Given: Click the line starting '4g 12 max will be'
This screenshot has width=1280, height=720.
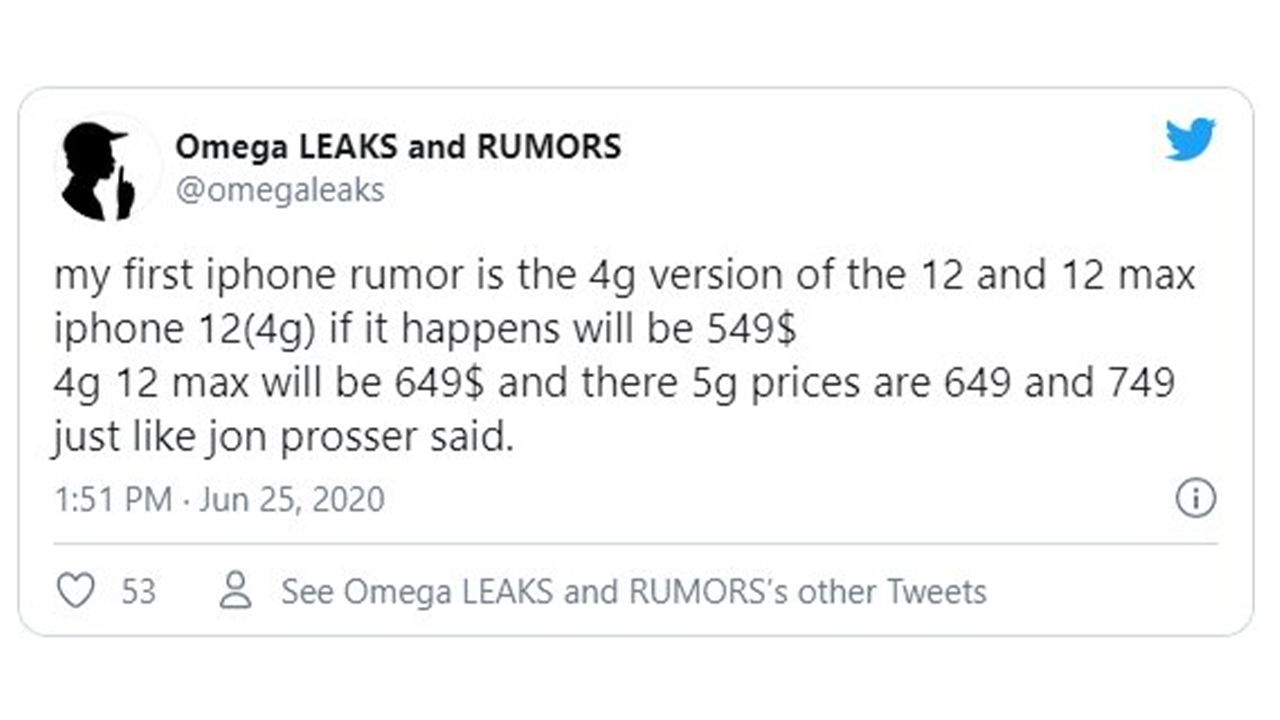Looking at the screenshot, I should (614, 384).
